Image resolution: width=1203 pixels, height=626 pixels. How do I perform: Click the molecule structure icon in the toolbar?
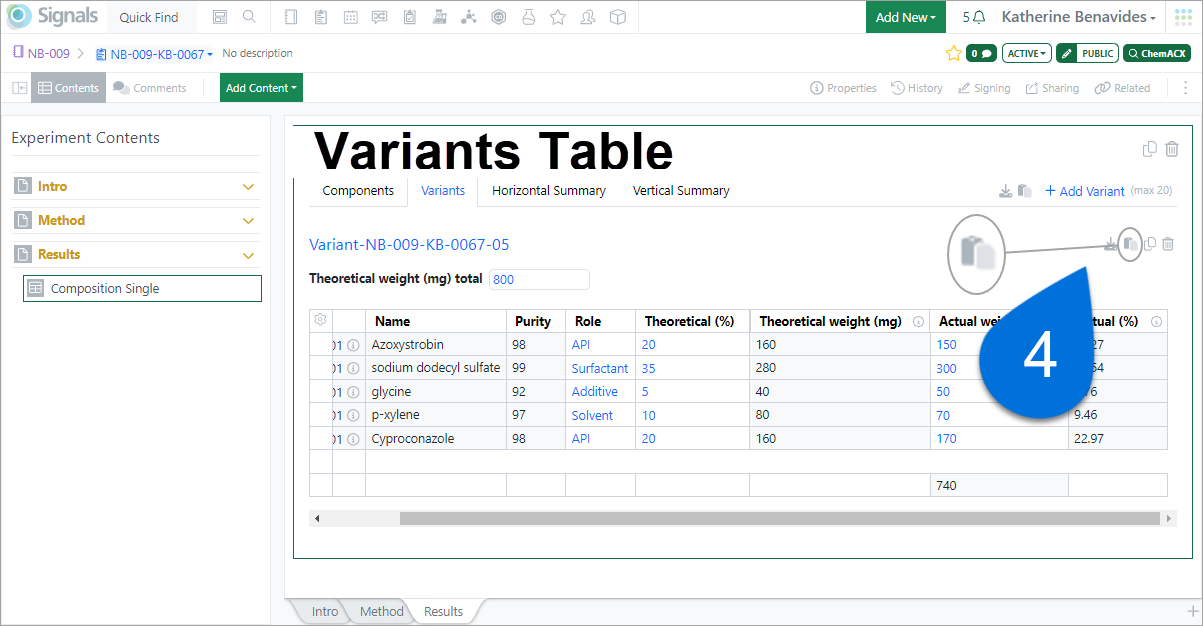coord(468,16)
